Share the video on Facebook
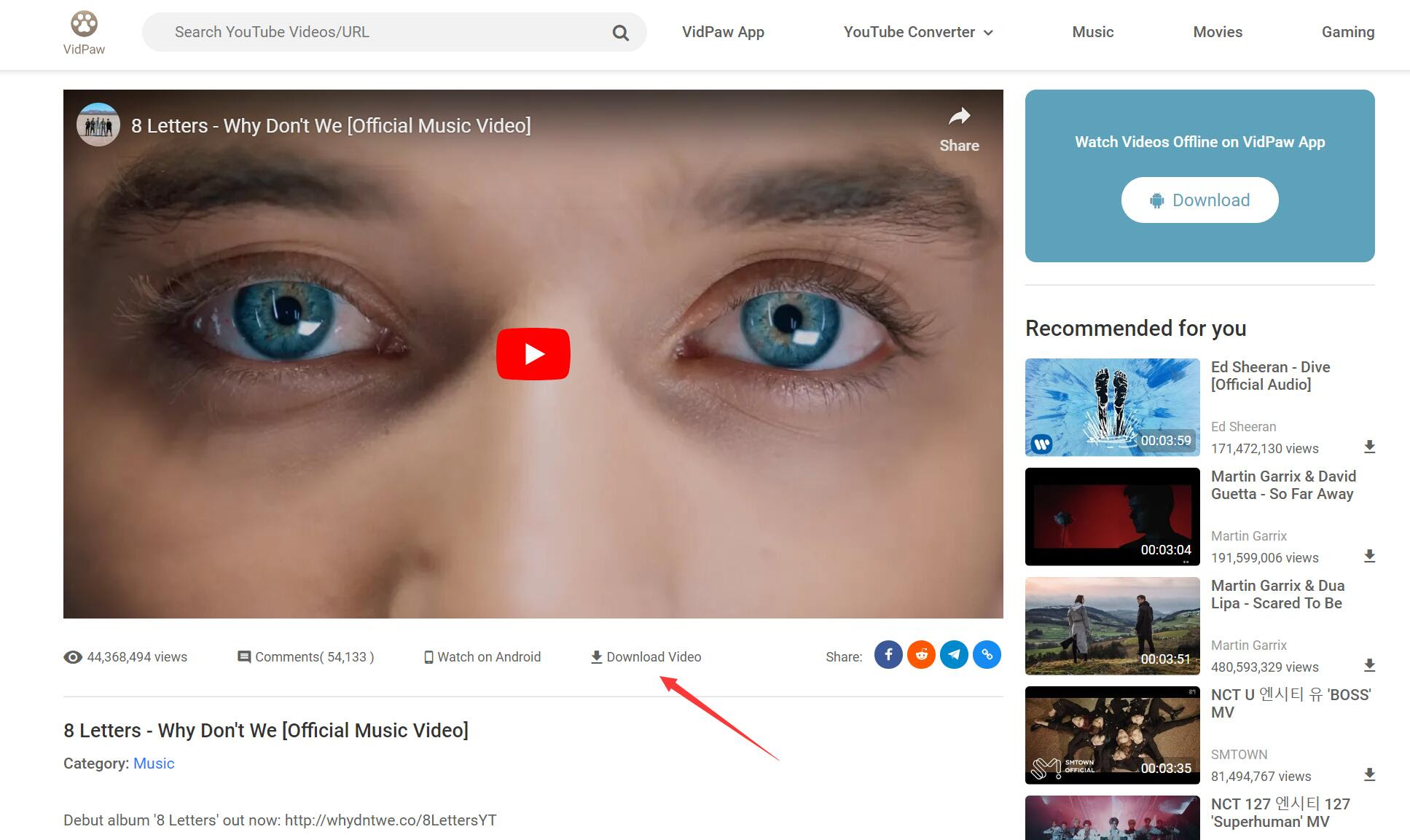The width and height of the screenshot is (1410, 840). tap(888, 654)
